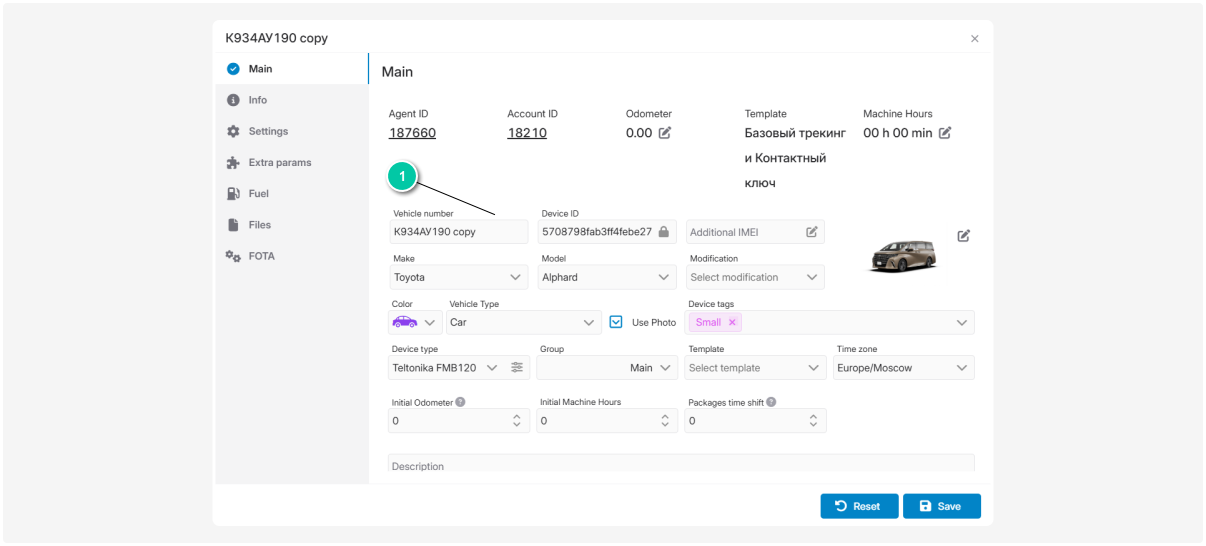The image size is (1206, 546).
Task: Open device type settings sliders icon
Action: (517, 368)
